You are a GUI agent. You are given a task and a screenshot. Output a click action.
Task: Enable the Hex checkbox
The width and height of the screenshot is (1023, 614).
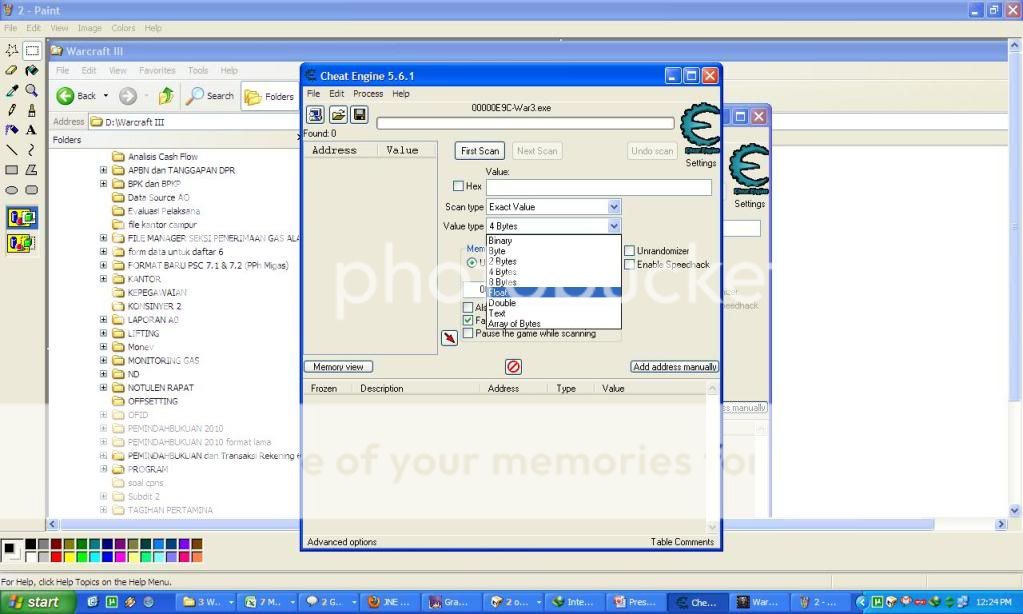459,186
